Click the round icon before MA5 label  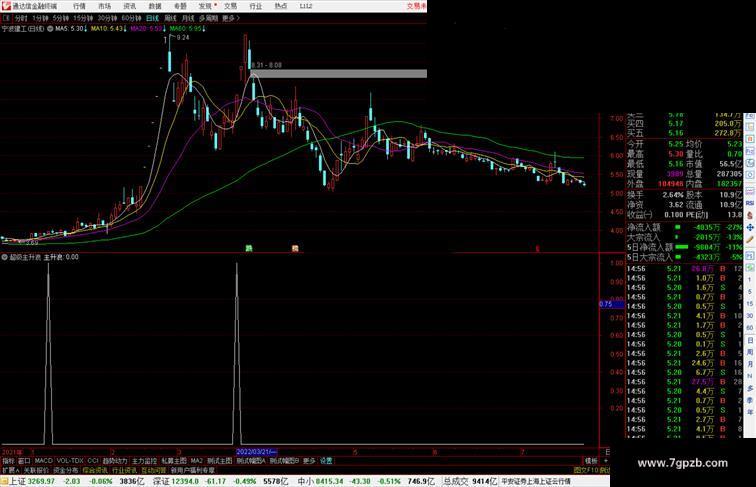[x=50, y=29]
